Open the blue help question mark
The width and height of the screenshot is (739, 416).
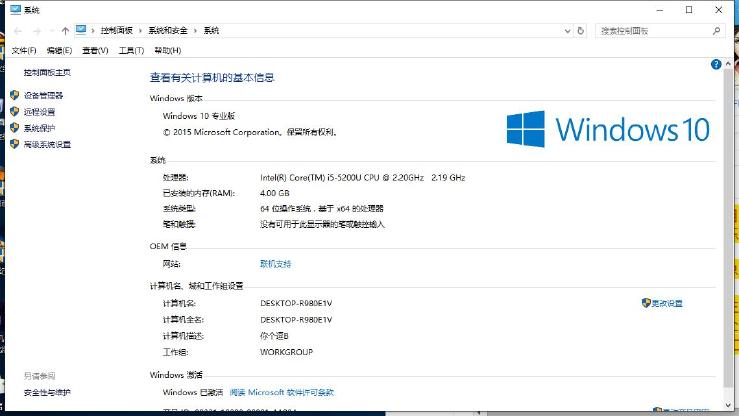click(x=716, y=65)
